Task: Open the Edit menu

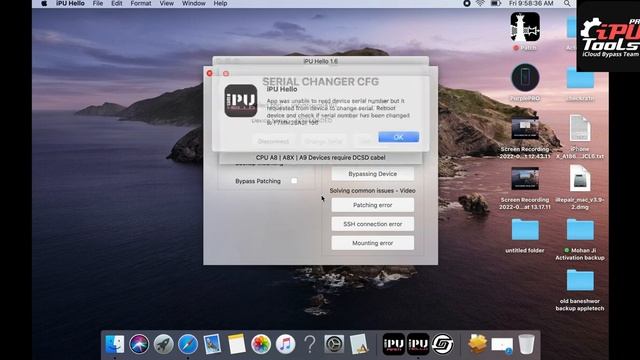Action: coord(117,4)
